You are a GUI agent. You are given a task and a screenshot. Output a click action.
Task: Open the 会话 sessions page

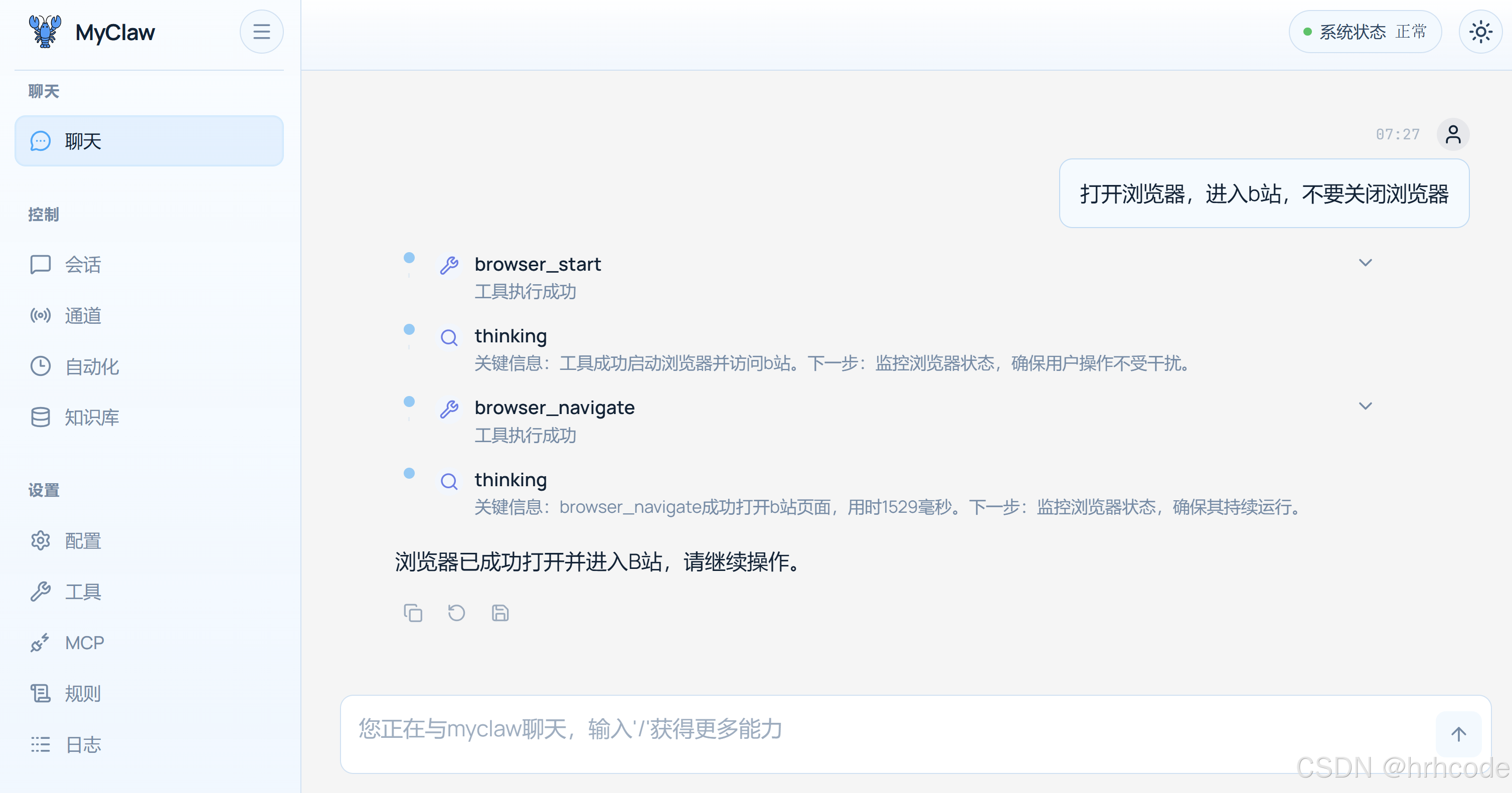pos(83,265)
